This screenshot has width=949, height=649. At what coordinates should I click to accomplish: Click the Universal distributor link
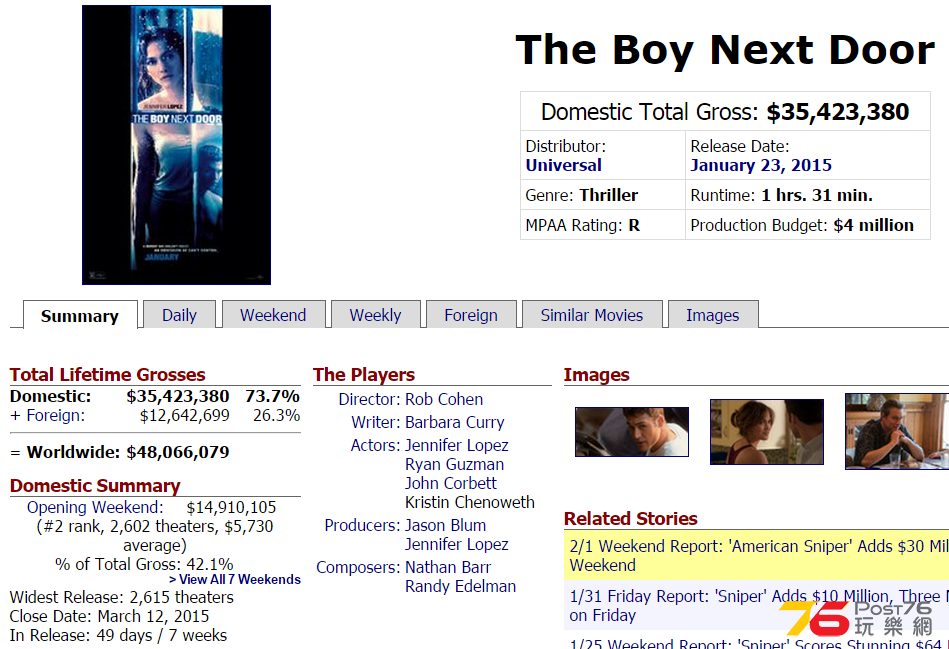click(564, 165)
